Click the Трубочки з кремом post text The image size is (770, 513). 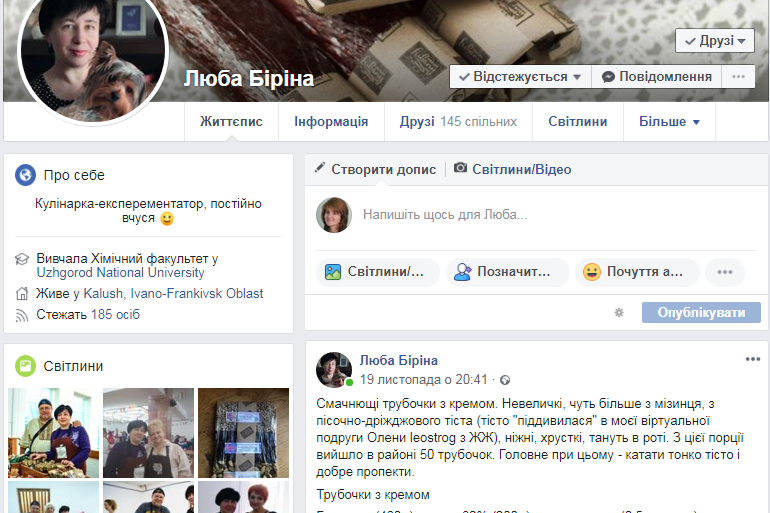pos(373,495)
